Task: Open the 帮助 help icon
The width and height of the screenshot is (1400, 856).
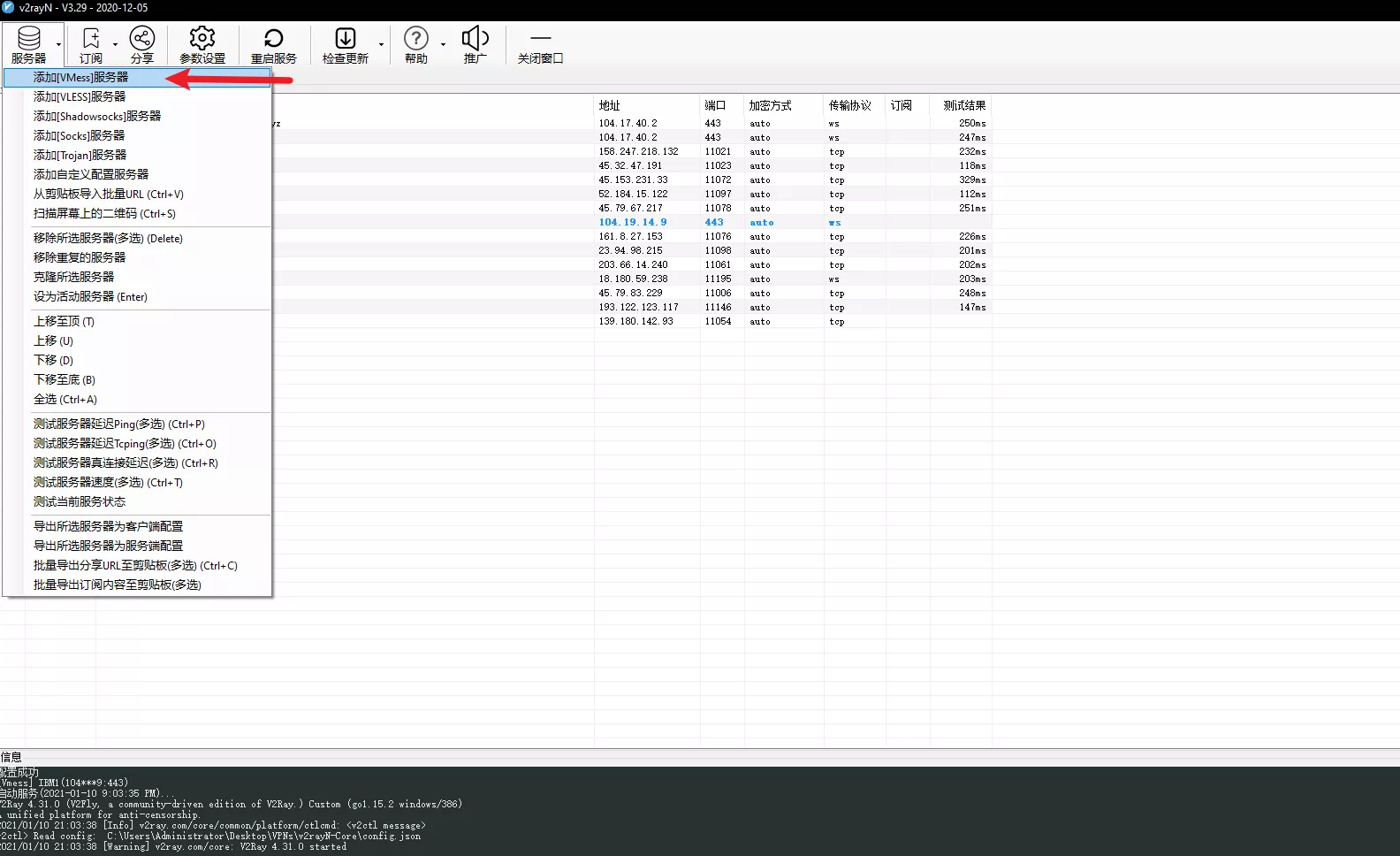Action: 415,44
